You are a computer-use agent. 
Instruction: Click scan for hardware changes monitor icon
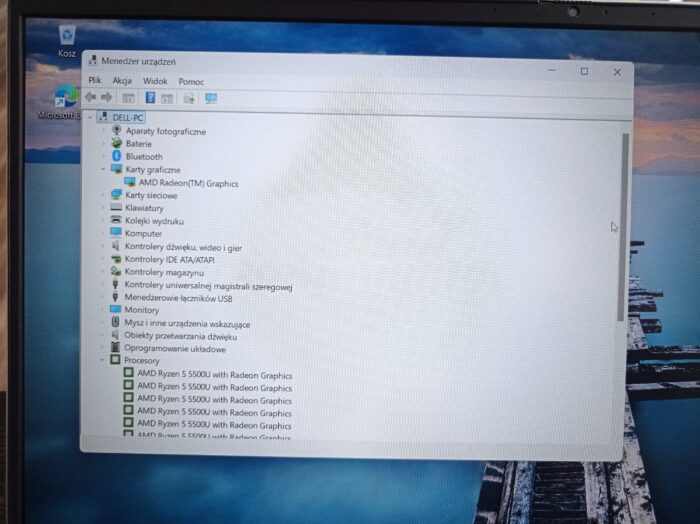pos(211,98)
